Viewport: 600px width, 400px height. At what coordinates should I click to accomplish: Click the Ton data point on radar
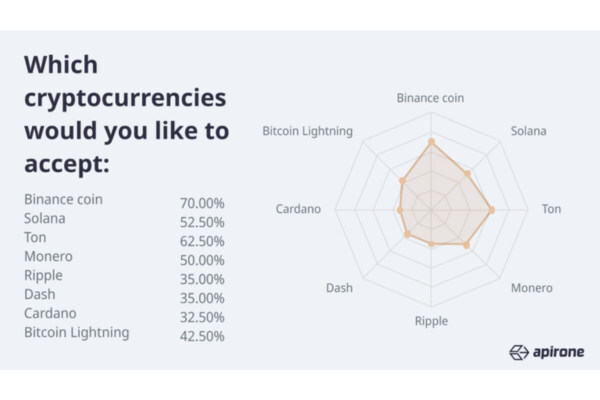[491, 210]
